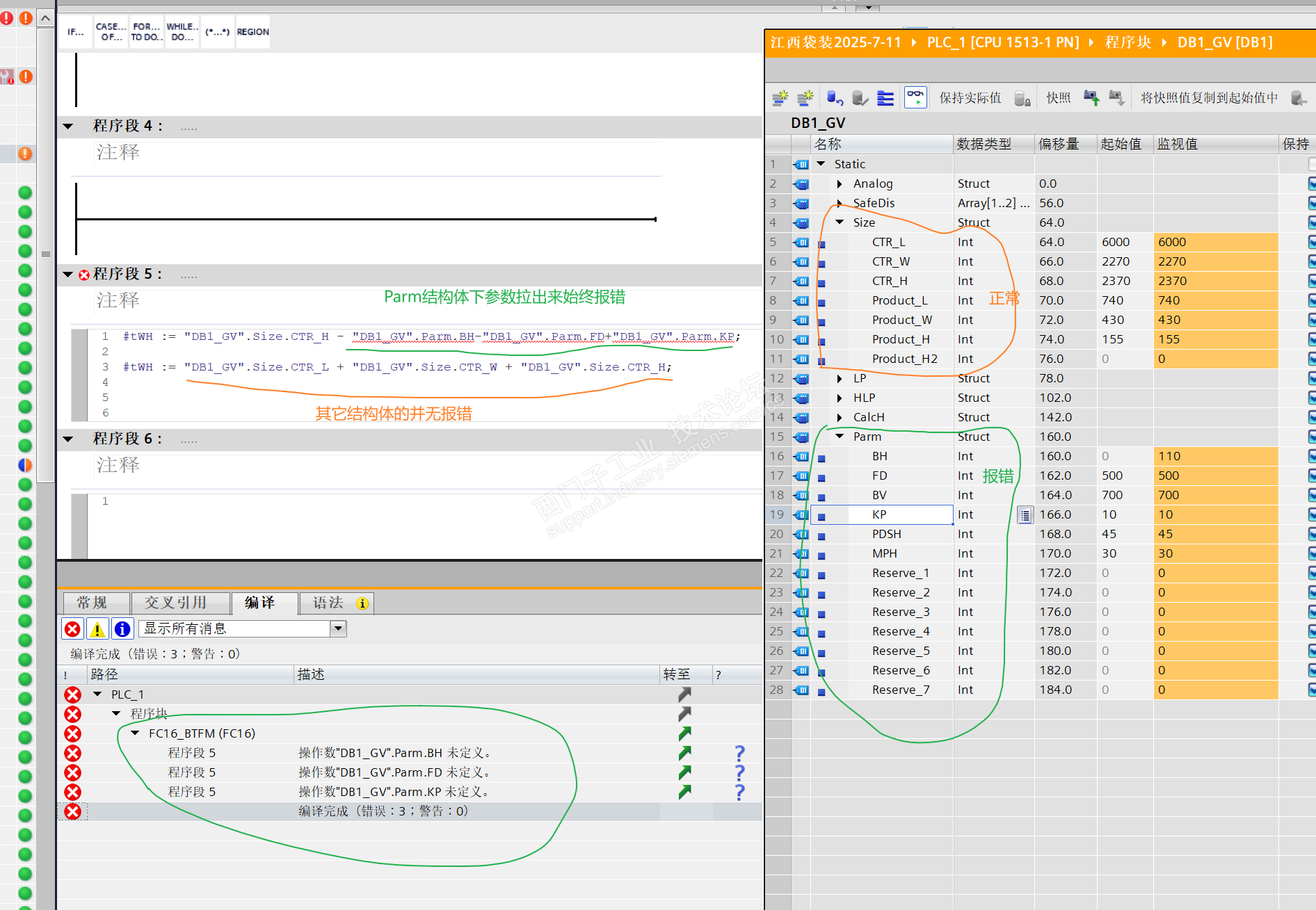1316x910 pixels.
Task: Collapse network 5 header
Action: [x=67, y=275]
